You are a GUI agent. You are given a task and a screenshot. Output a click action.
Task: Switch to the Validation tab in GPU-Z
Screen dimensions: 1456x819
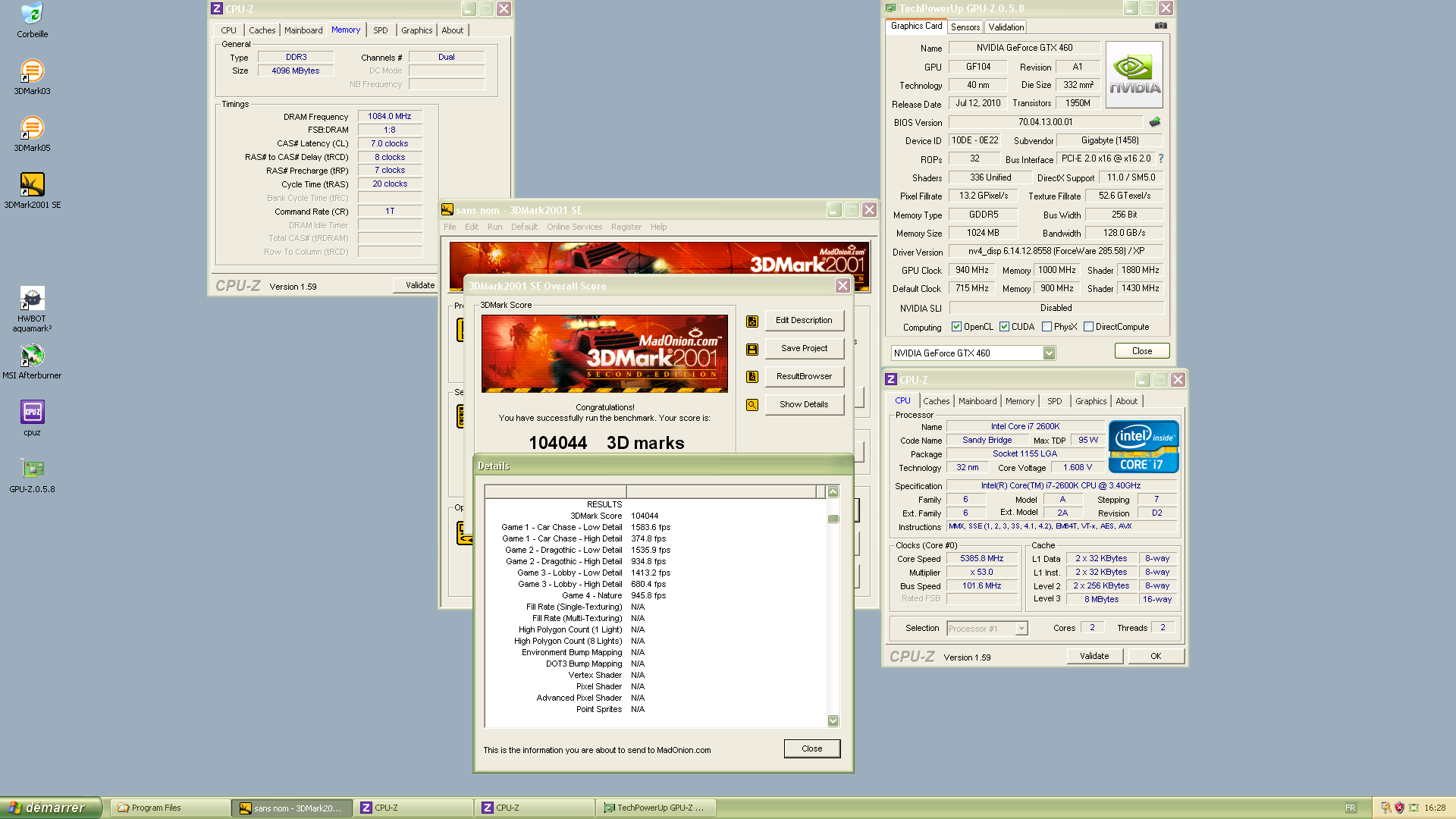1006,27
